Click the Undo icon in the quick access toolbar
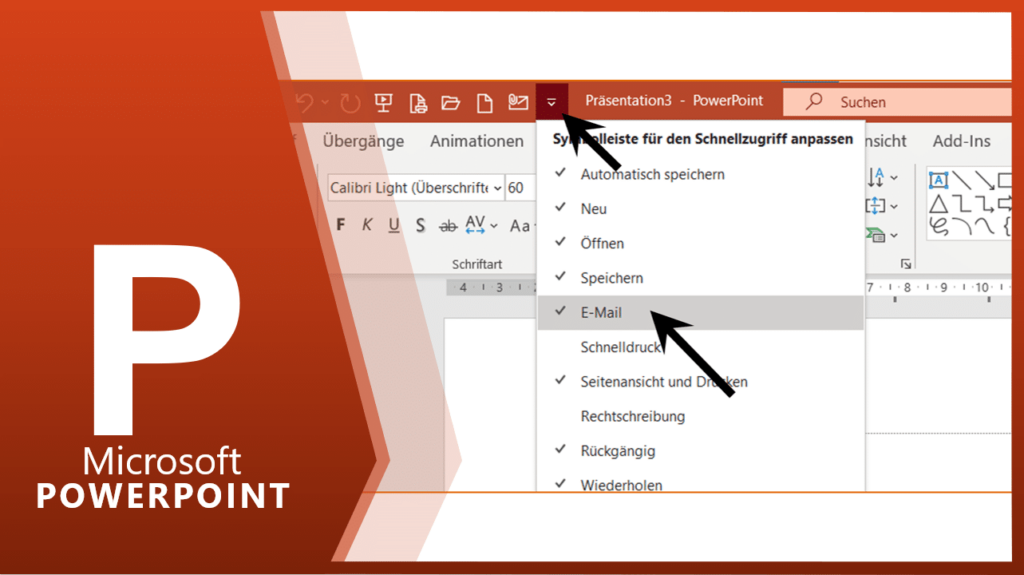1024x575 pixels. (x=304, y=103)
